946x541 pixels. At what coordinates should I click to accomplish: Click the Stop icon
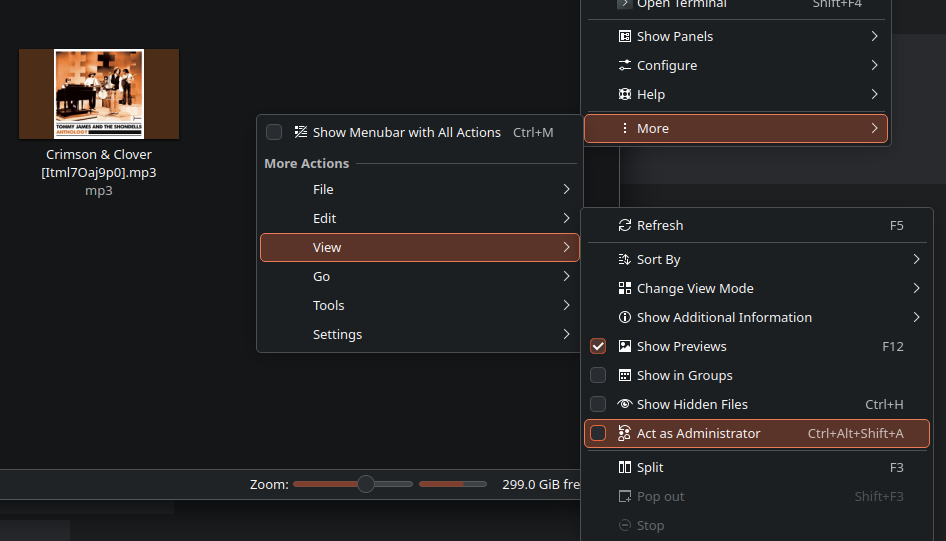click(x=624, y=525)
